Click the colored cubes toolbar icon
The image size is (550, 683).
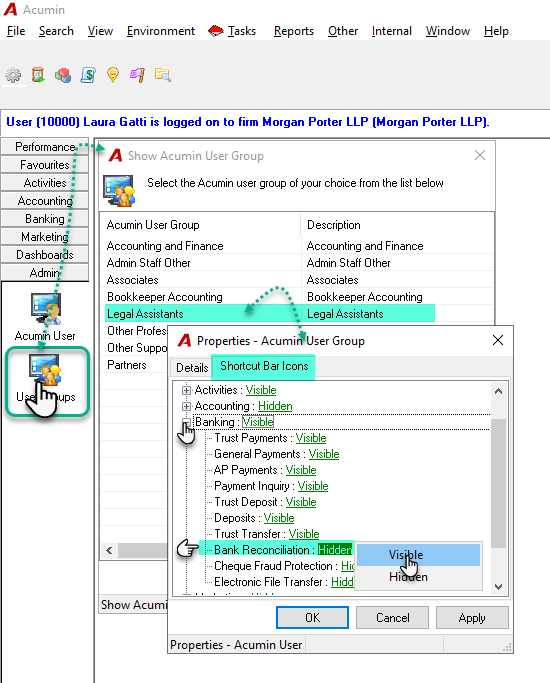63,75
